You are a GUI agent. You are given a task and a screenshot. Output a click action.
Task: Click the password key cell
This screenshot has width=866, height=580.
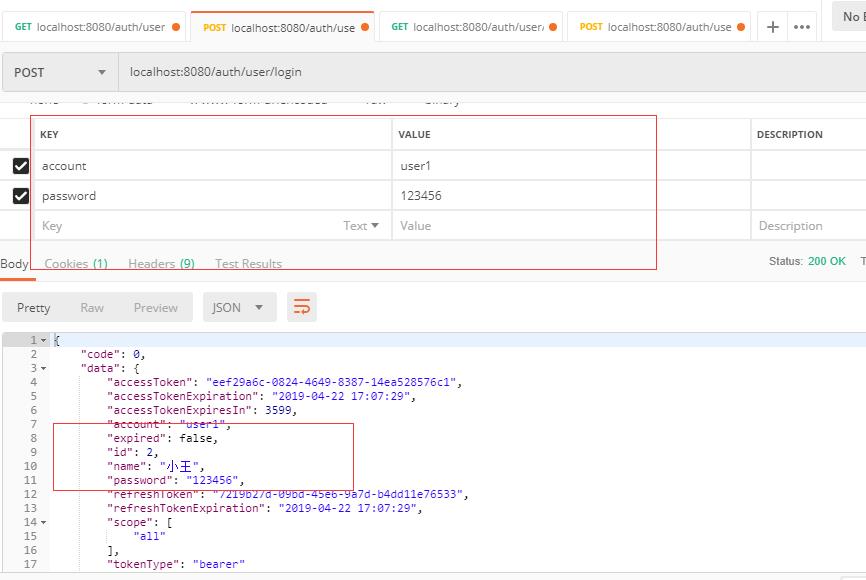(213, 196)
